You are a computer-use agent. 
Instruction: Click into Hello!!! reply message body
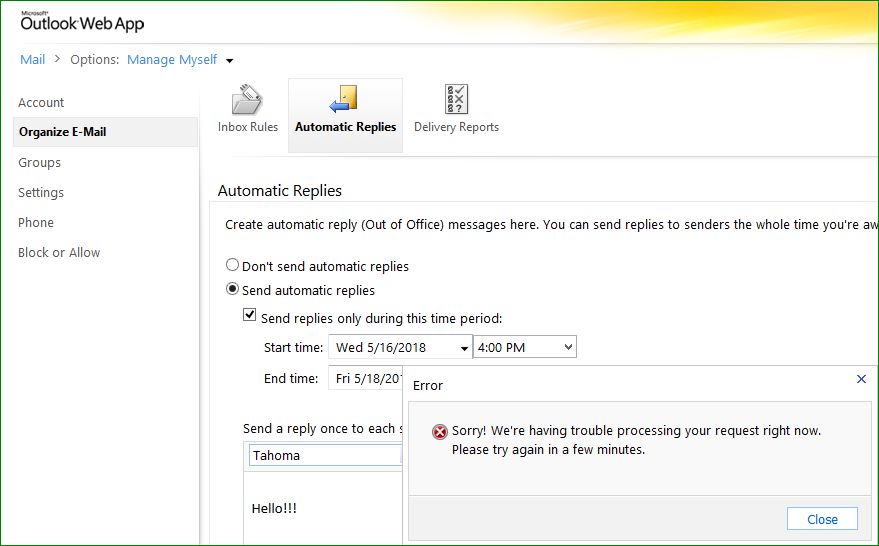(323, 508)
